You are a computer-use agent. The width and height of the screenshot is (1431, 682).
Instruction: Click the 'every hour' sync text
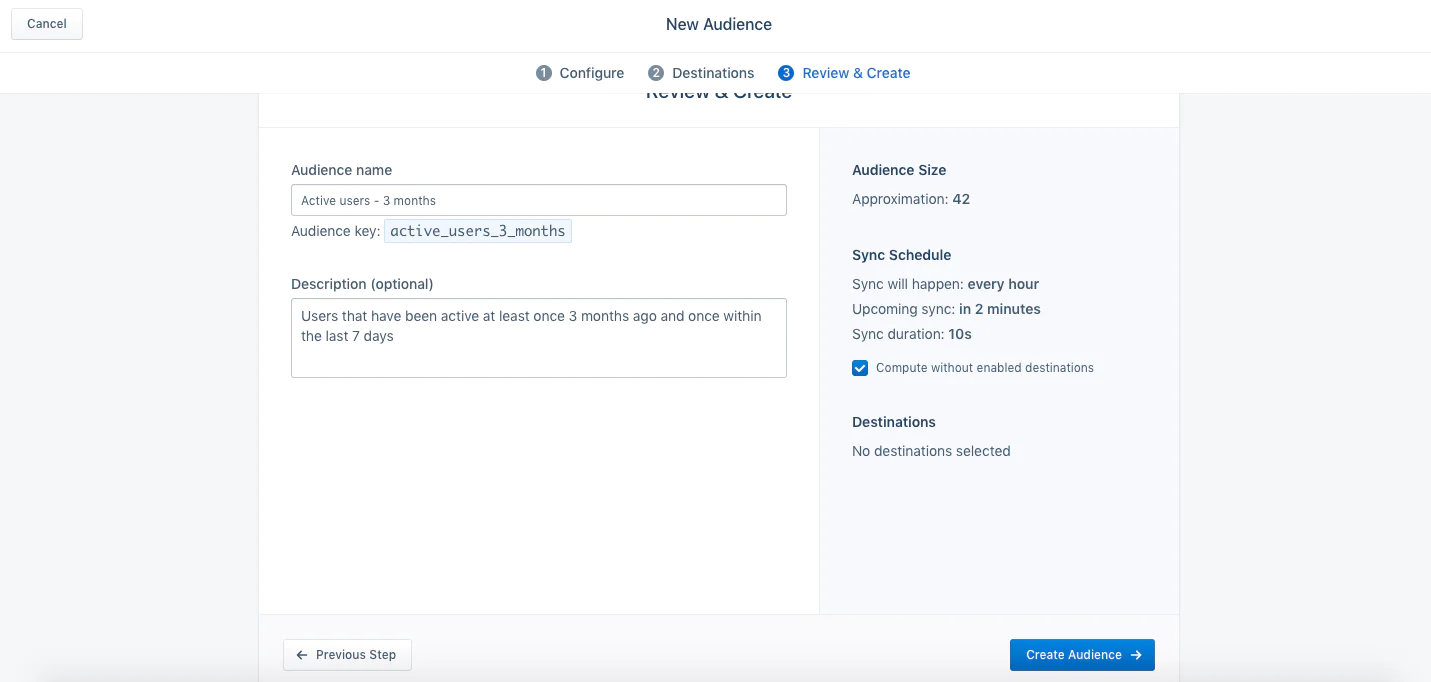click(1003, 284)
